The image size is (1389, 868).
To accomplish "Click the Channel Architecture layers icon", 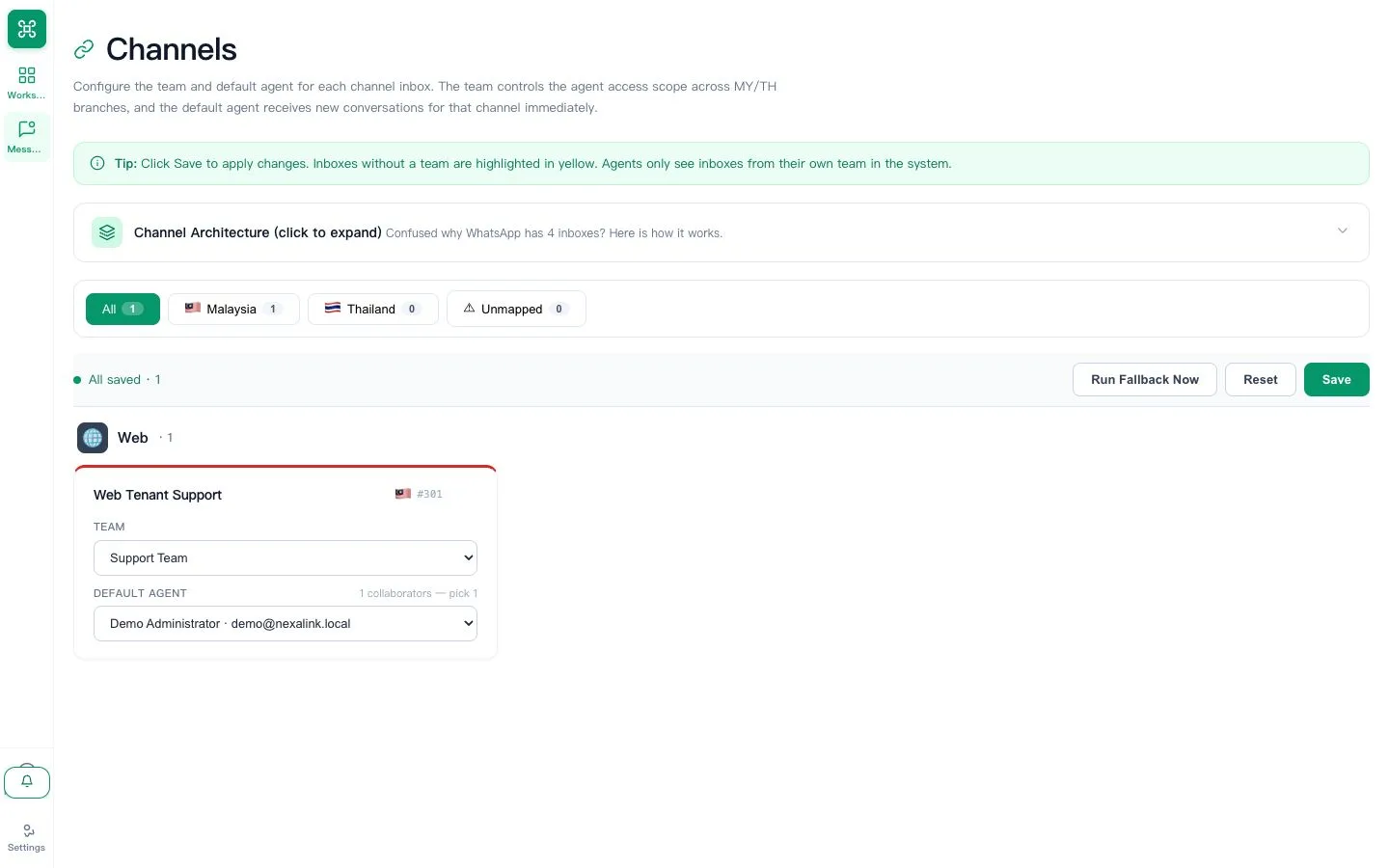I will (107, 232).
